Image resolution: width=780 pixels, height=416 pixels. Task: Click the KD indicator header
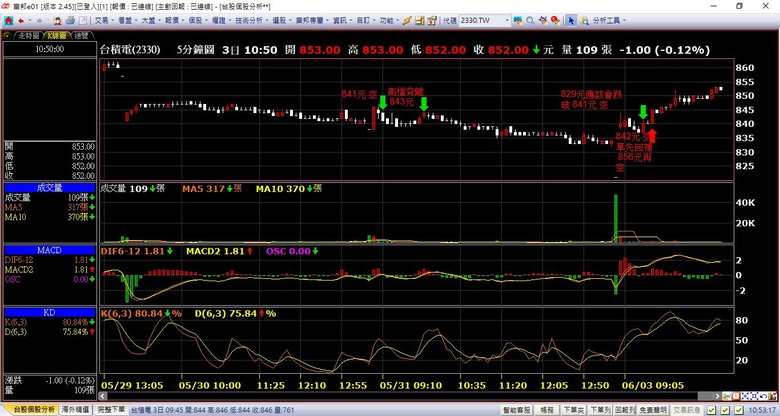tap(49, 312)
